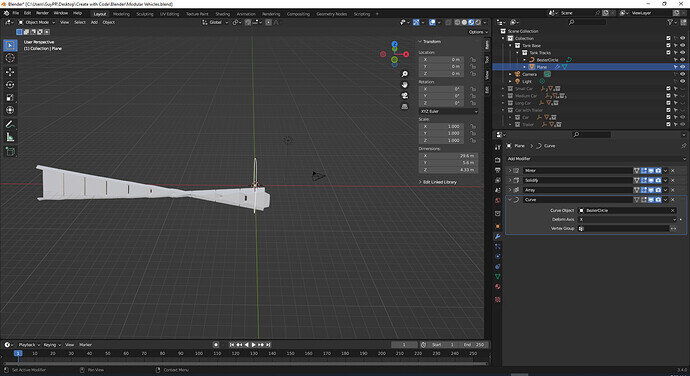Screen dimensions: 690x376
Task: Open the Global transform orientation dropdown
Action: click(x=215, y=22)
